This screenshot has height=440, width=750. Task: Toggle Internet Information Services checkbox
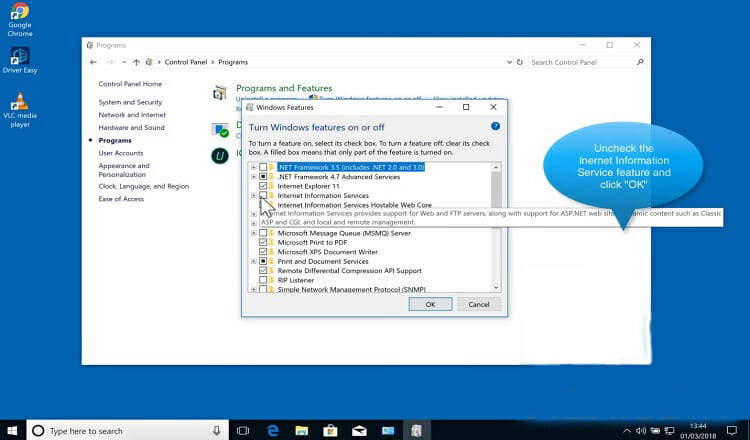tap(263, 195)
